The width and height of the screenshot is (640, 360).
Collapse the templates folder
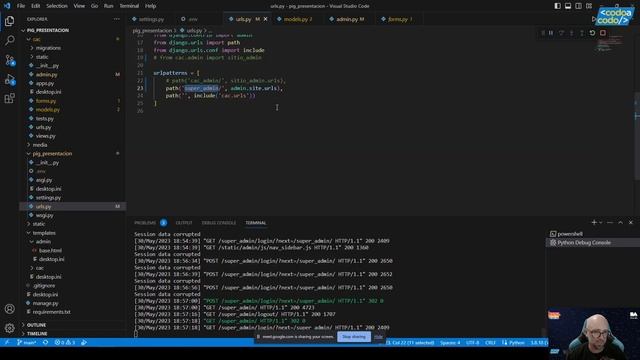tap(44, 233)
